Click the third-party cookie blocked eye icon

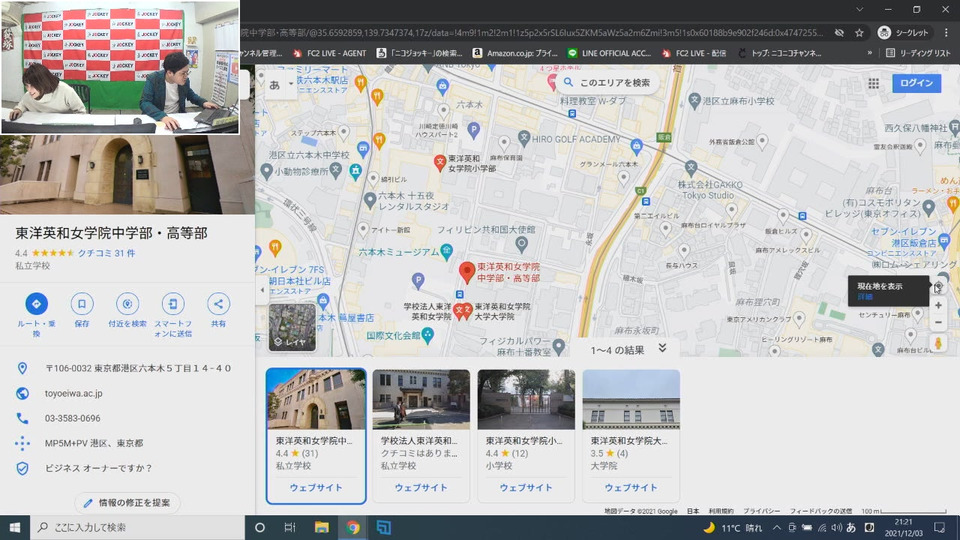[x=839, y=32]
